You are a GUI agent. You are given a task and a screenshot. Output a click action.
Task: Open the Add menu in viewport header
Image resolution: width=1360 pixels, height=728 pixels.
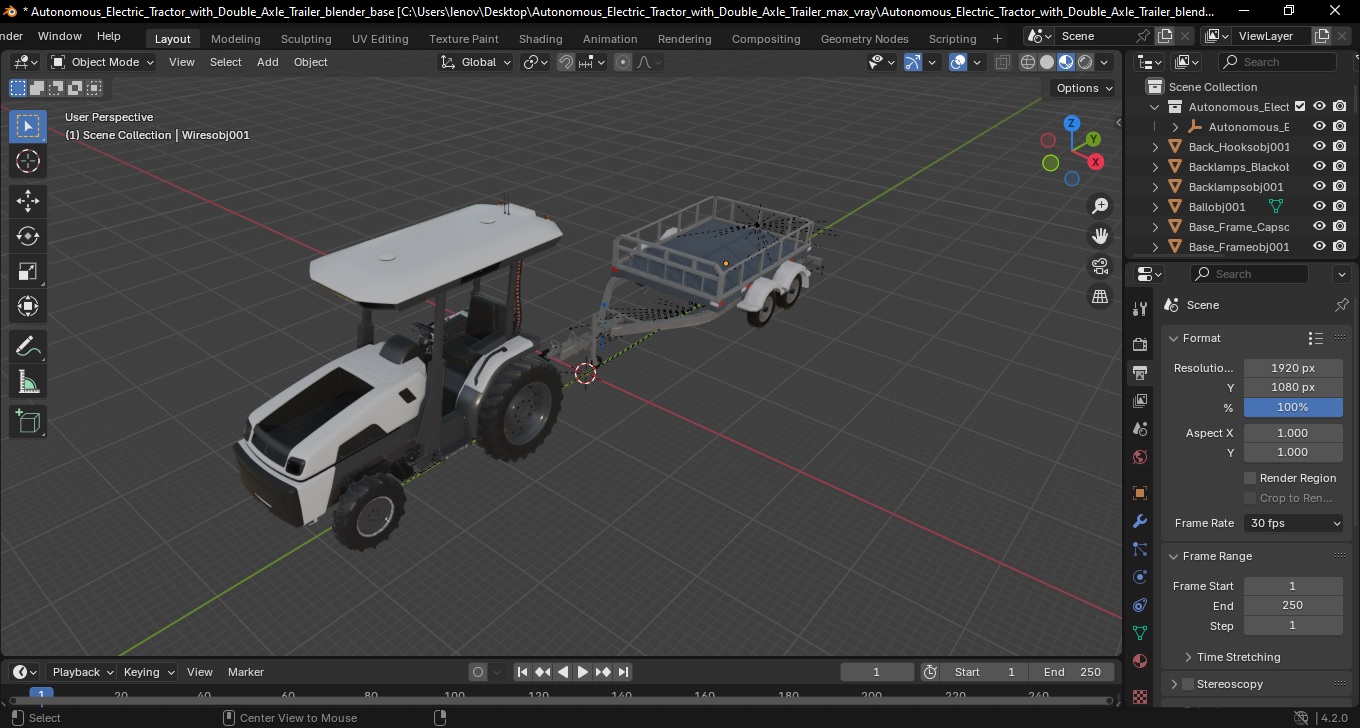(267, 62)
